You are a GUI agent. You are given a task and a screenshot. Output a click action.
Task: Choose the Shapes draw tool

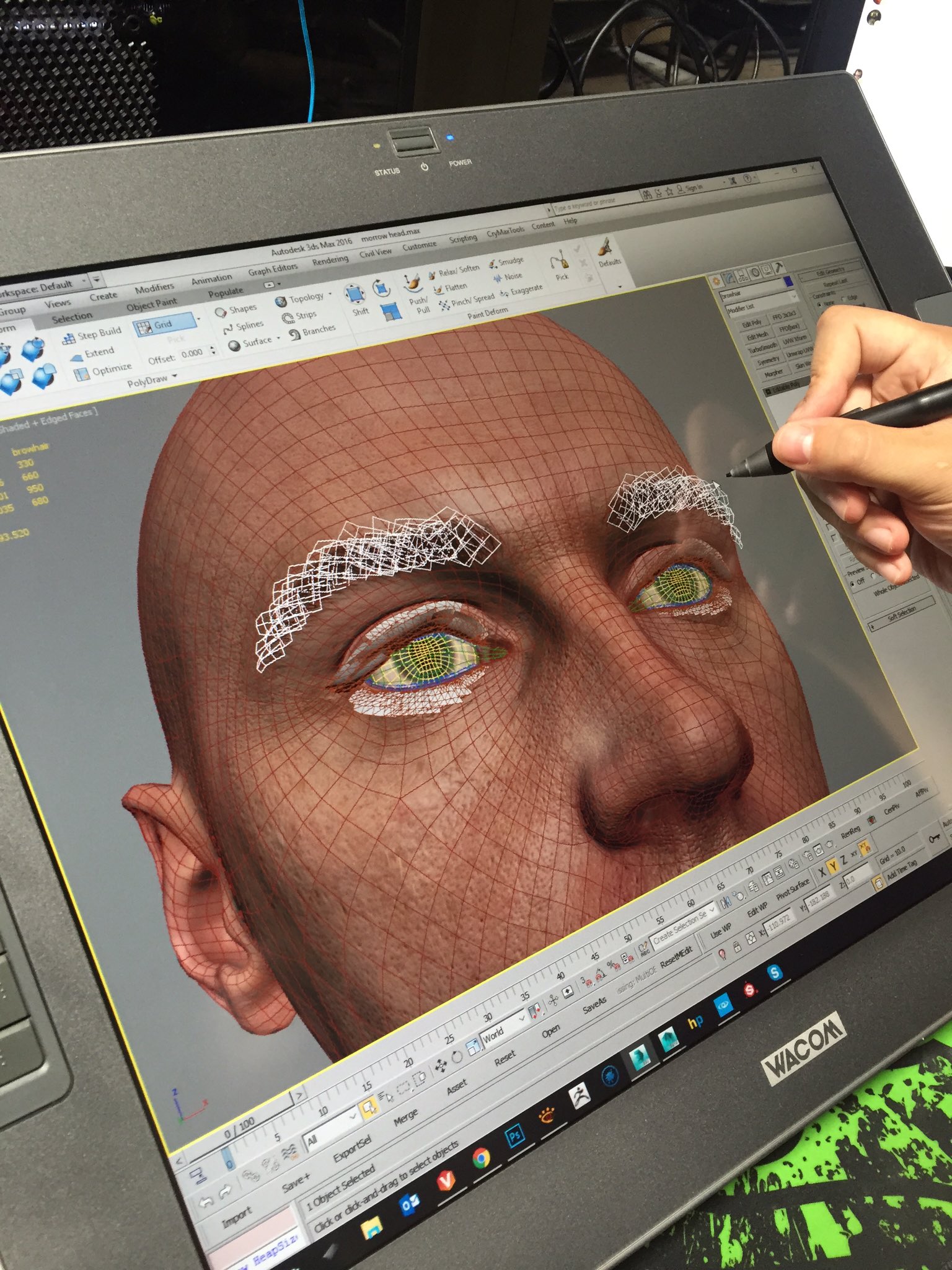click(236, 310)
